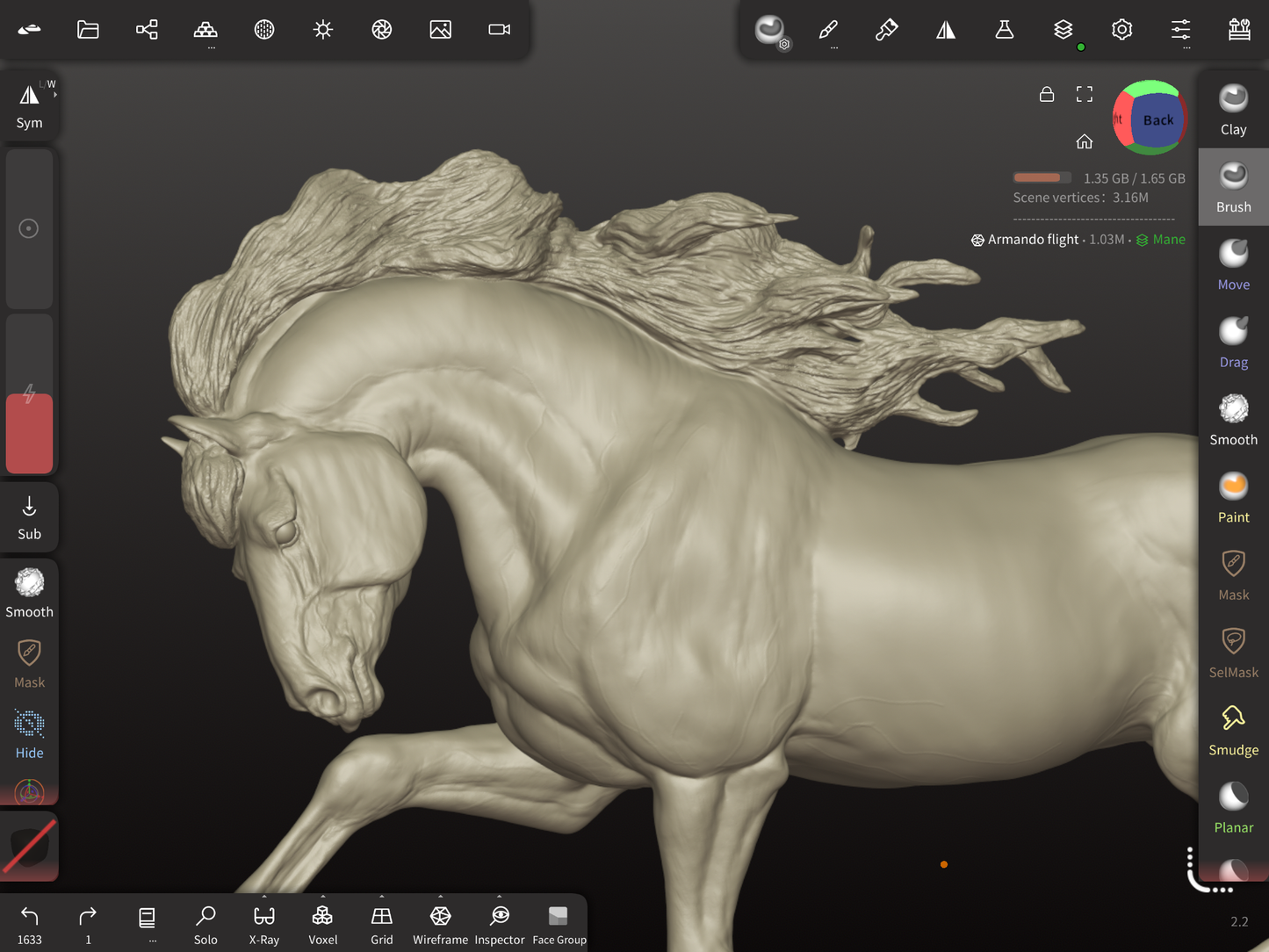Click the Hide tool shortcut
This screenshot has height=952, width=1269.
pos(29,734)
